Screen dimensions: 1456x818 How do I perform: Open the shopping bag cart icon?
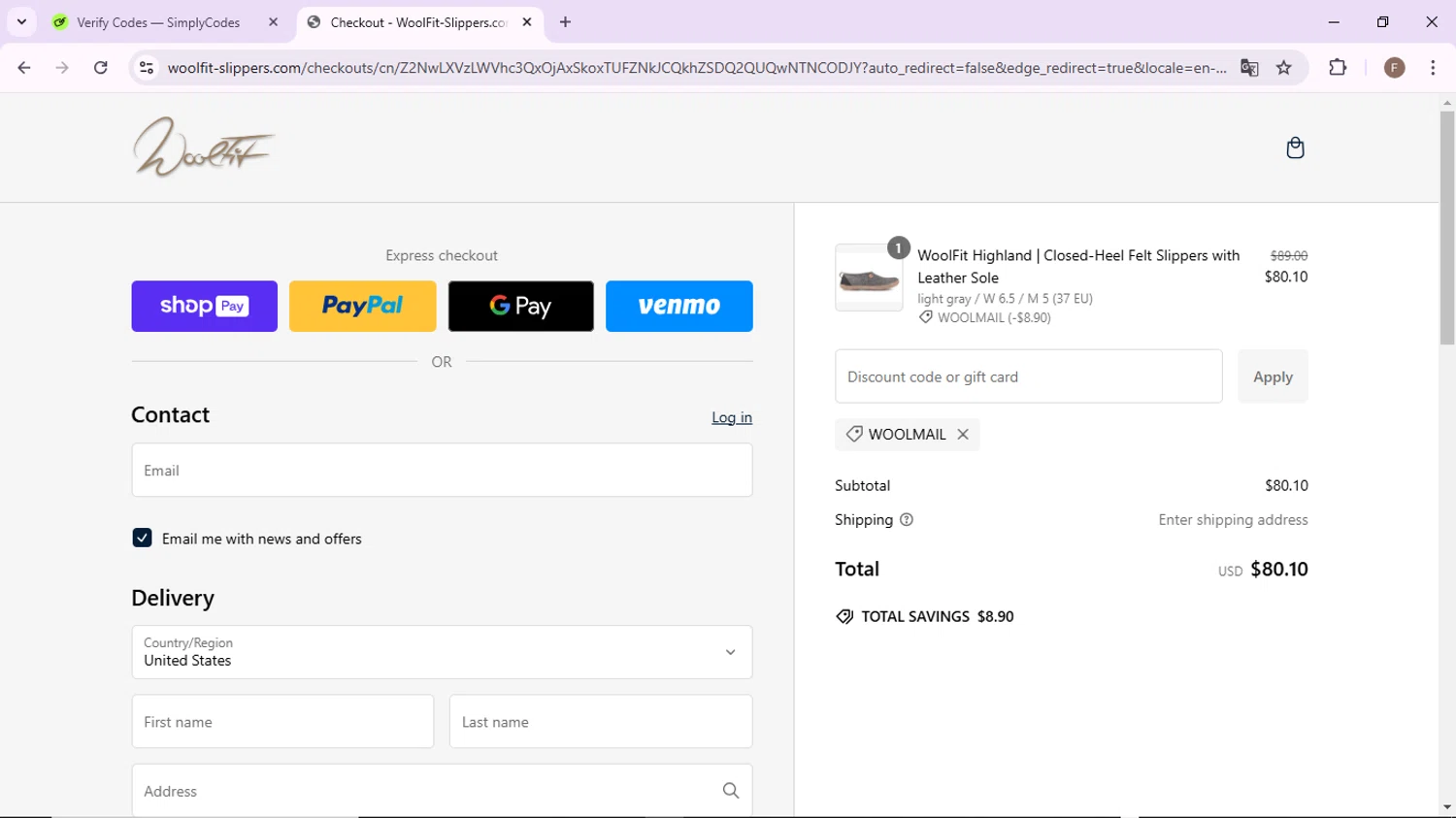point(1295,147)
